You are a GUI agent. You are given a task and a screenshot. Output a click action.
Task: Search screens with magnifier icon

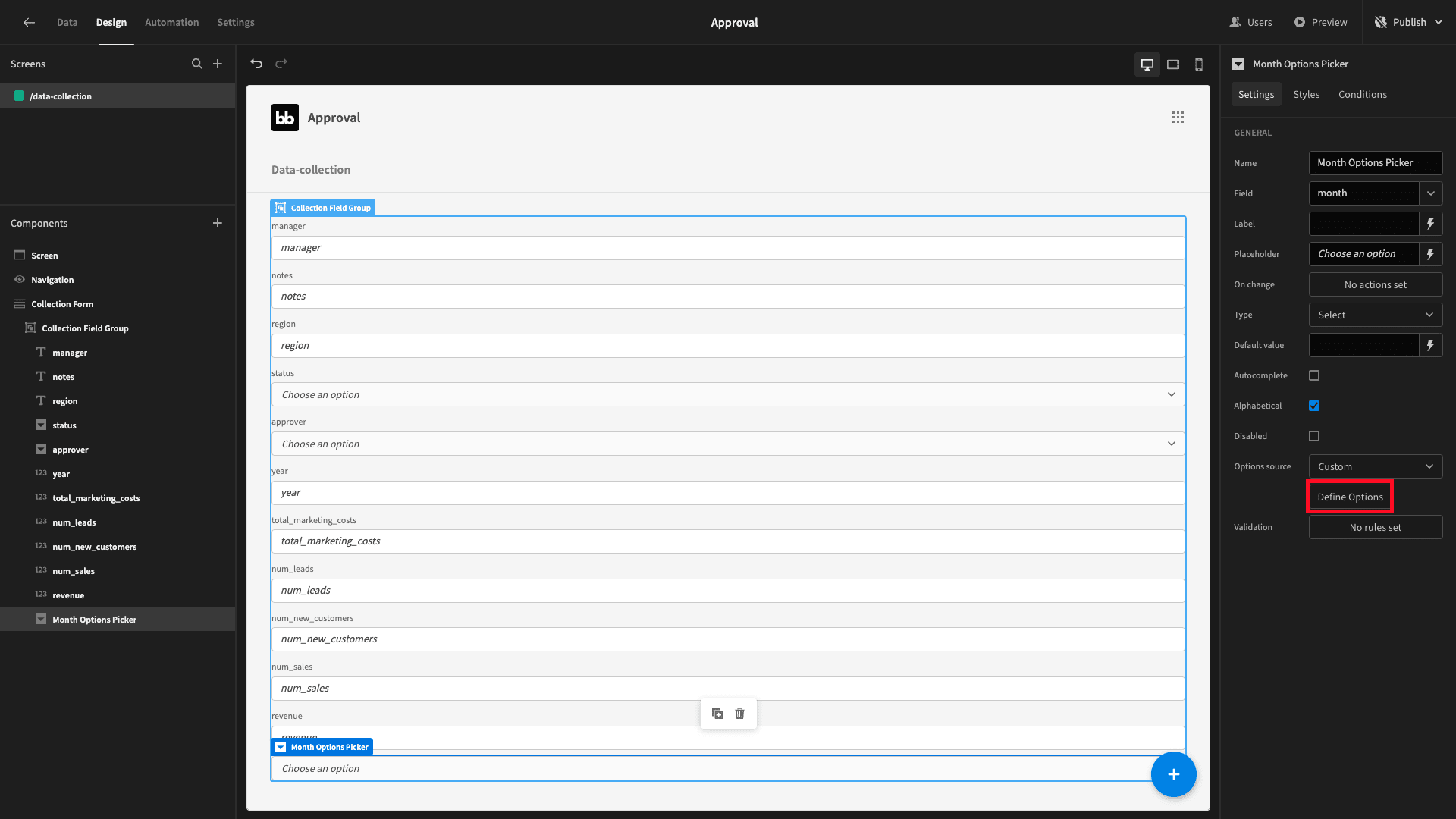(x=197, y=64)
